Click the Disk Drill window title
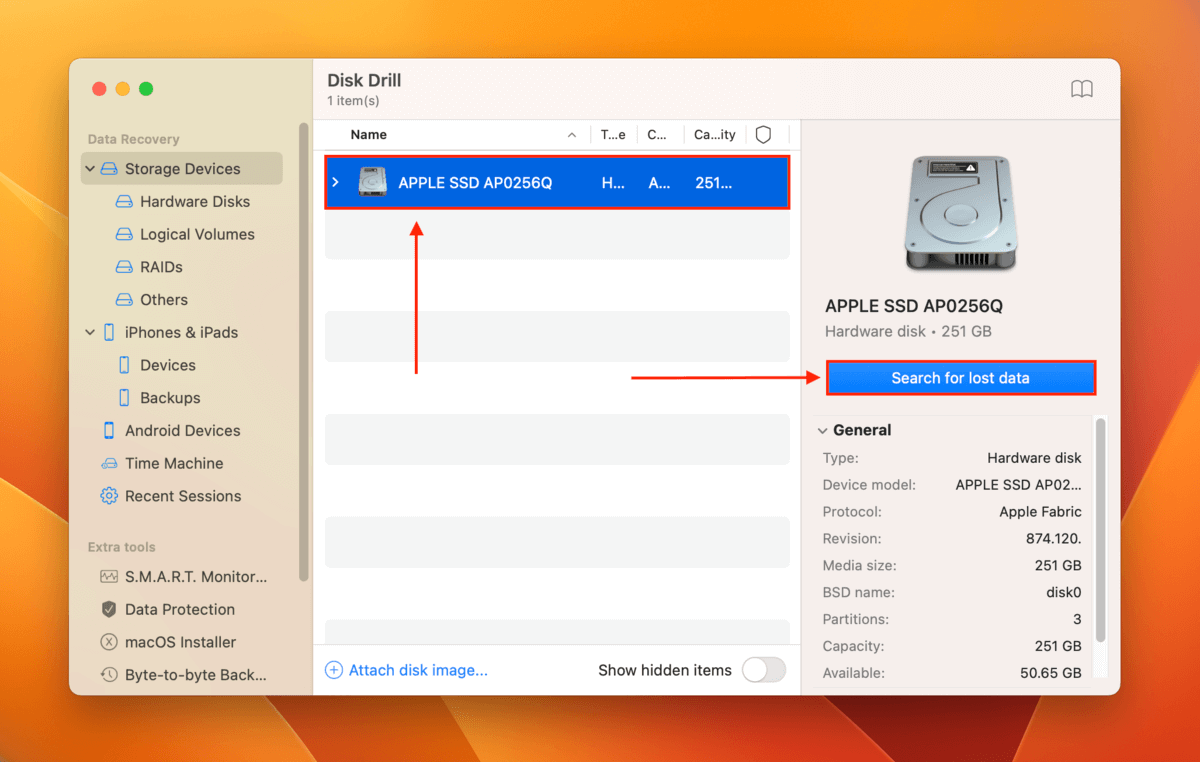Image resolution: width=1200 pixels, height=762 pixels. pos(364,80)
